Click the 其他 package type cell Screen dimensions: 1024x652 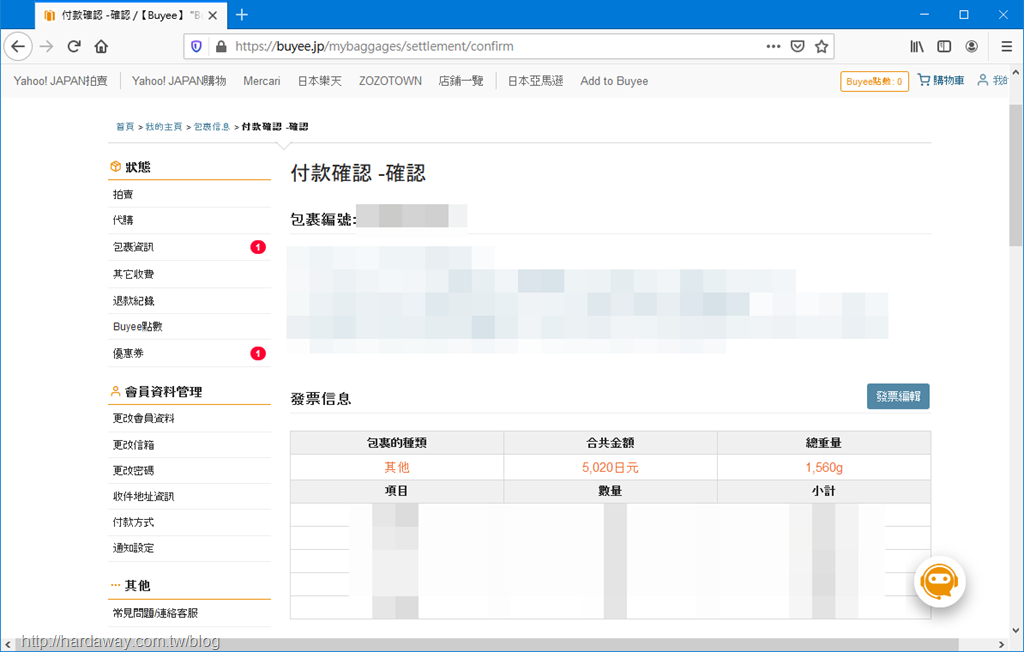pyautogui.click(x=396, y=467)
